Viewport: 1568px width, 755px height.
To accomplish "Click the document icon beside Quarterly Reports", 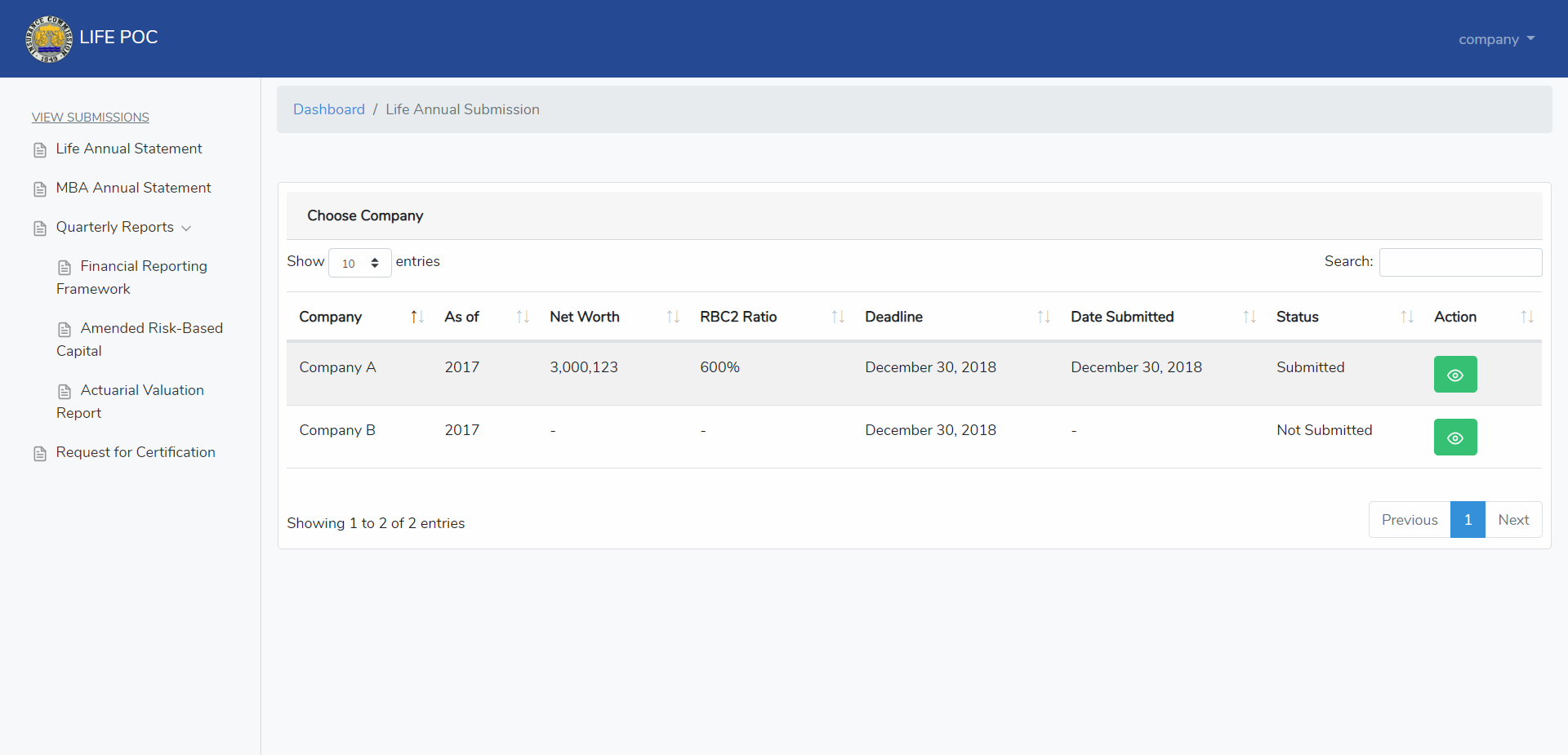I will click(x=40, y=229).
